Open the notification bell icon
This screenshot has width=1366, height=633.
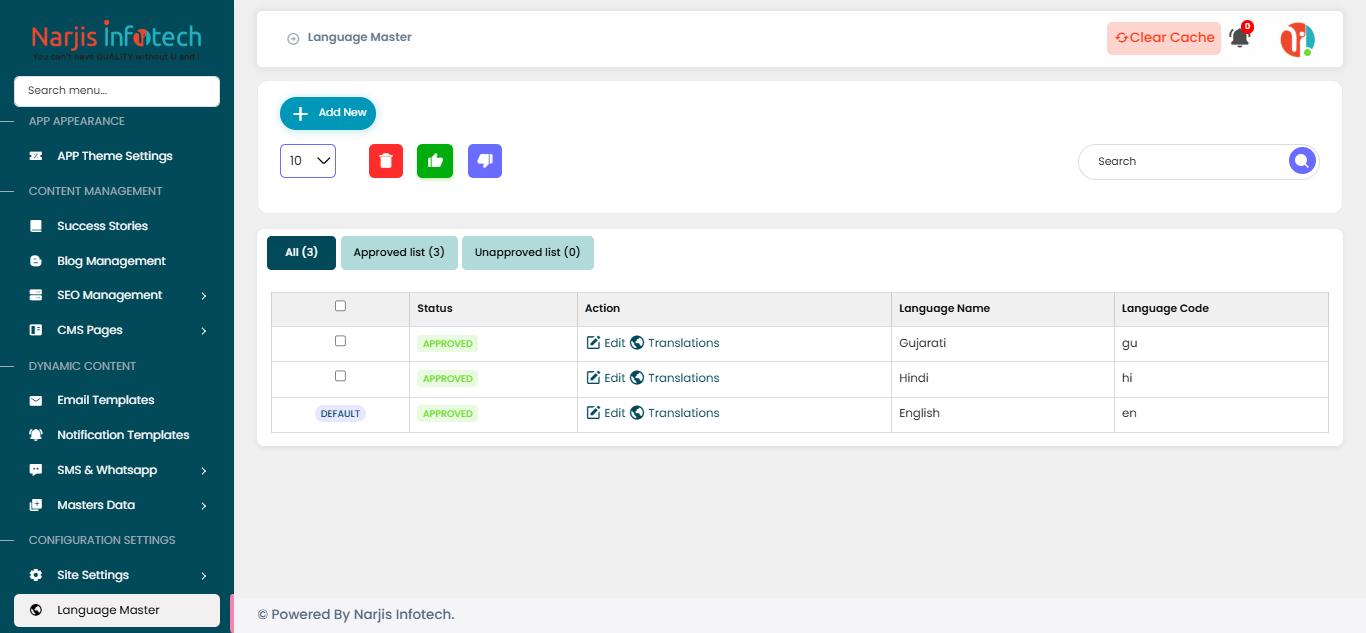click(x=1240, y=38)
